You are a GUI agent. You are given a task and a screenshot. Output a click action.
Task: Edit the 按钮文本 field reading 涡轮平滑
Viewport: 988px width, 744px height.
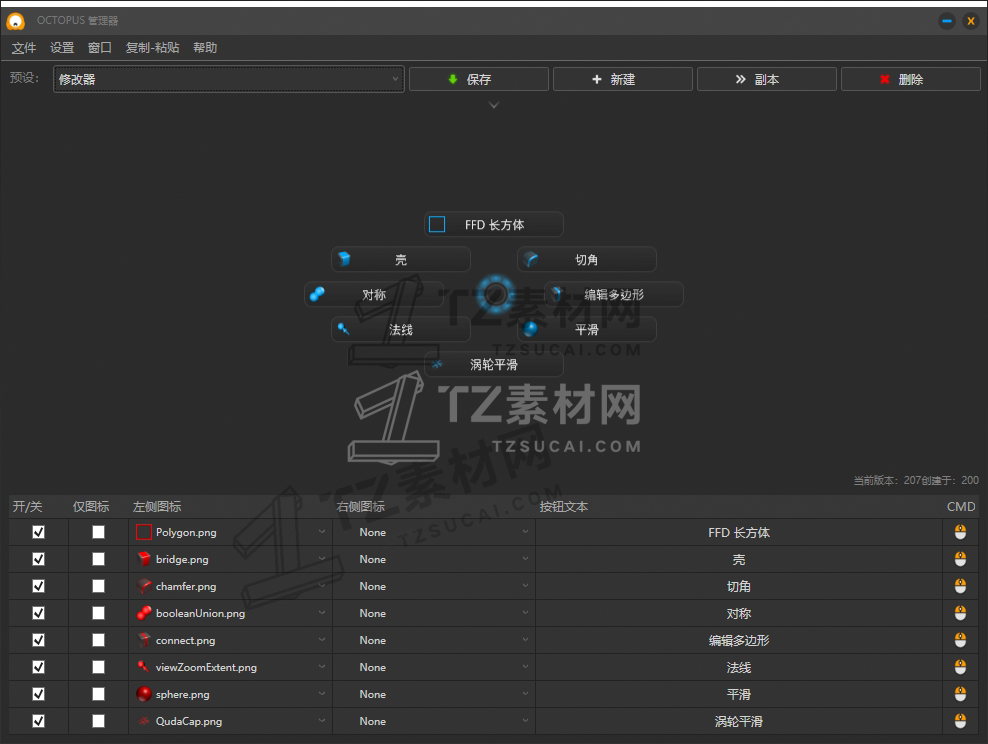tap(738, 721)
